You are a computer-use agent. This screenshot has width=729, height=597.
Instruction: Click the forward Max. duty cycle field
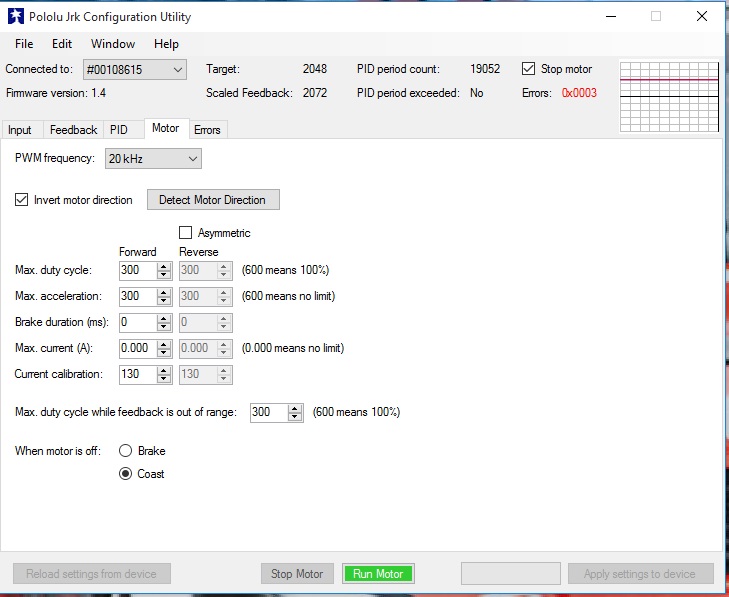click(138, 270)
